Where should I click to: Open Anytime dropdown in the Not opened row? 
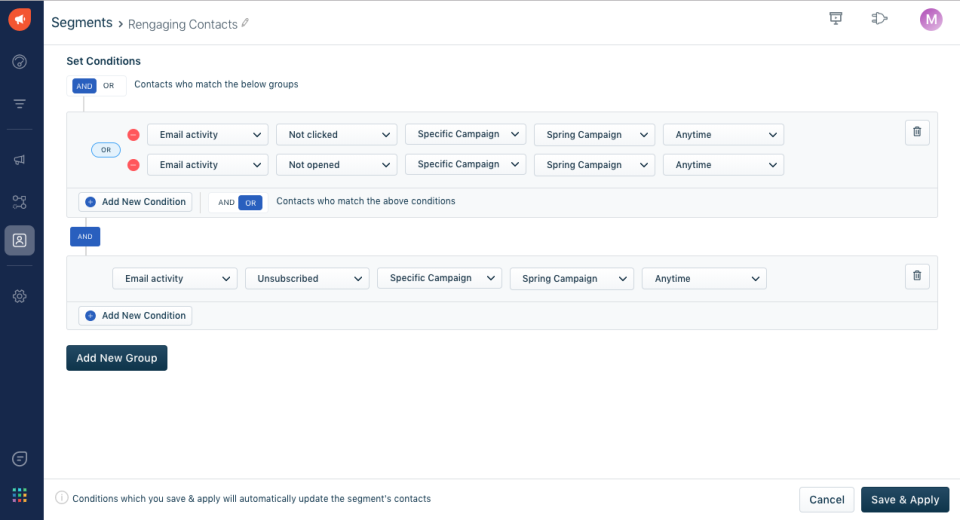[x=724, y=165]
